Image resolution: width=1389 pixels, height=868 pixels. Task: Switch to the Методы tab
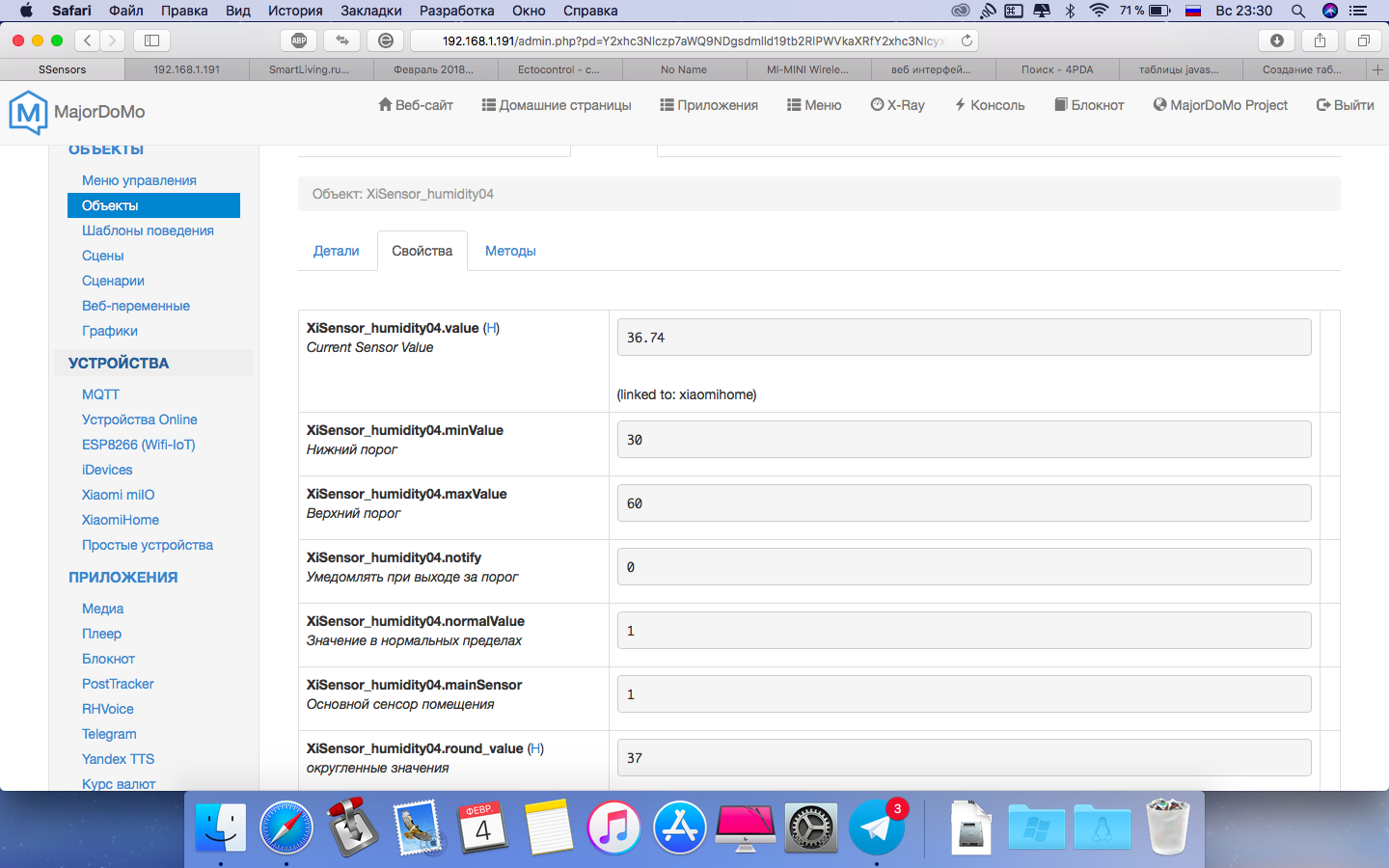click(510, 251)
